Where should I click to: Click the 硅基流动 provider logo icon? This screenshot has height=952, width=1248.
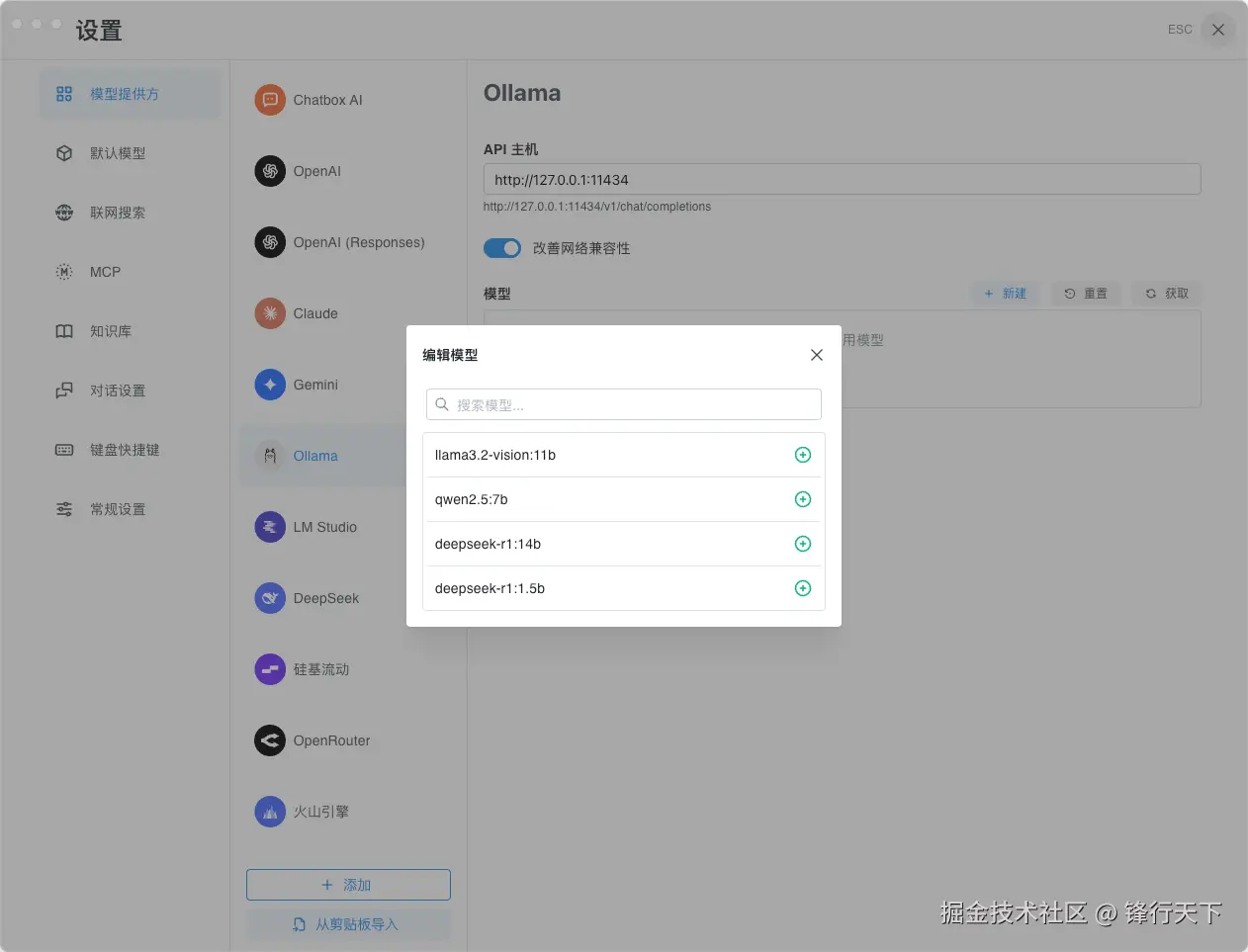click(270, 669)
